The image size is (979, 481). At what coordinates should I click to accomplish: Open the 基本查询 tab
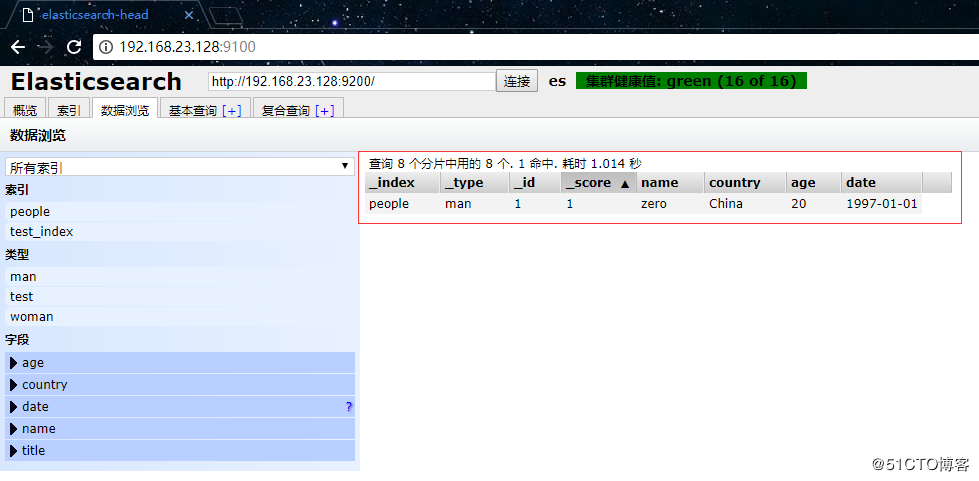pos(192,111)
